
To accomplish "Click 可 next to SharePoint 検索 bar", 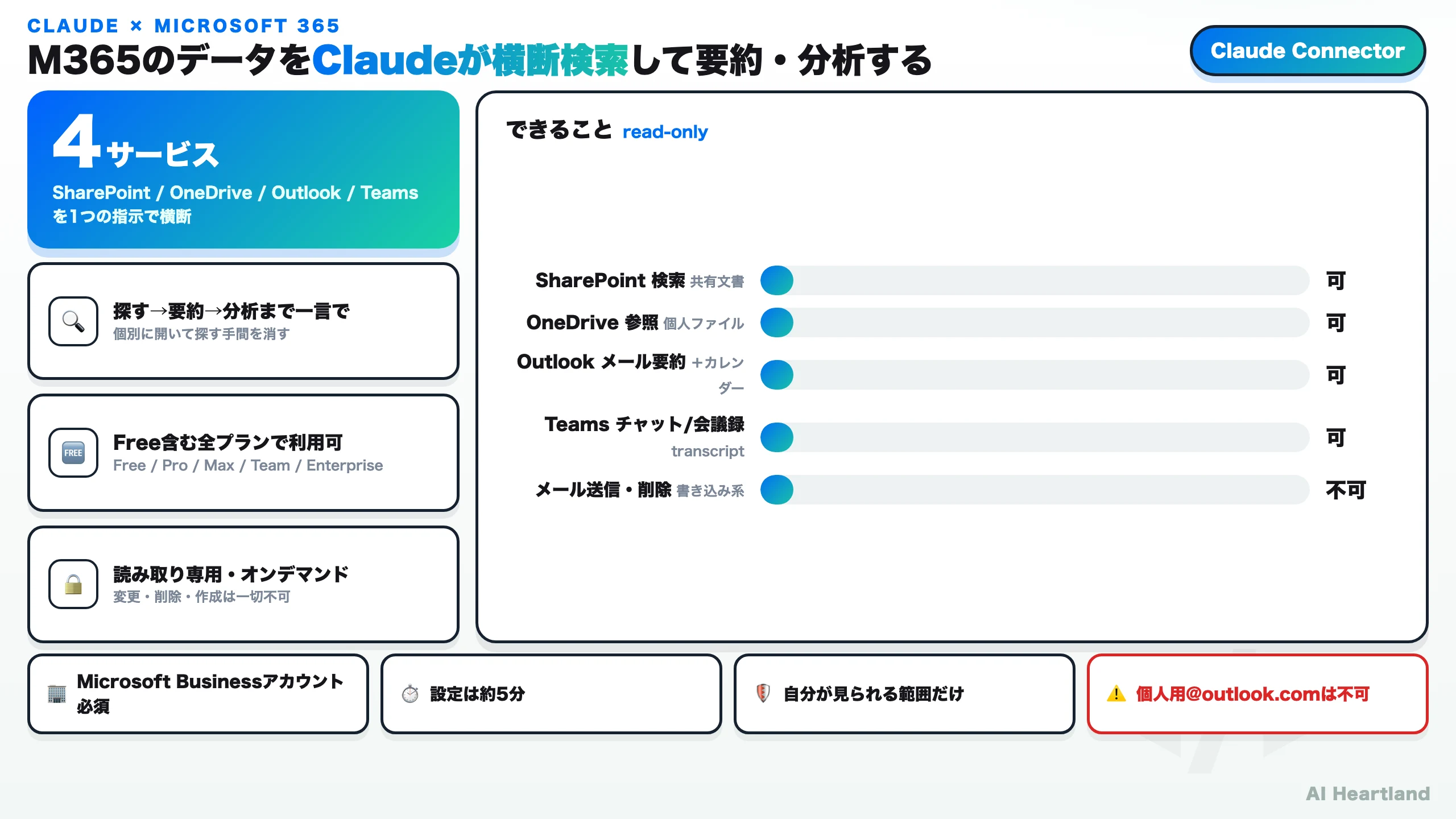I will point(1336,280).
